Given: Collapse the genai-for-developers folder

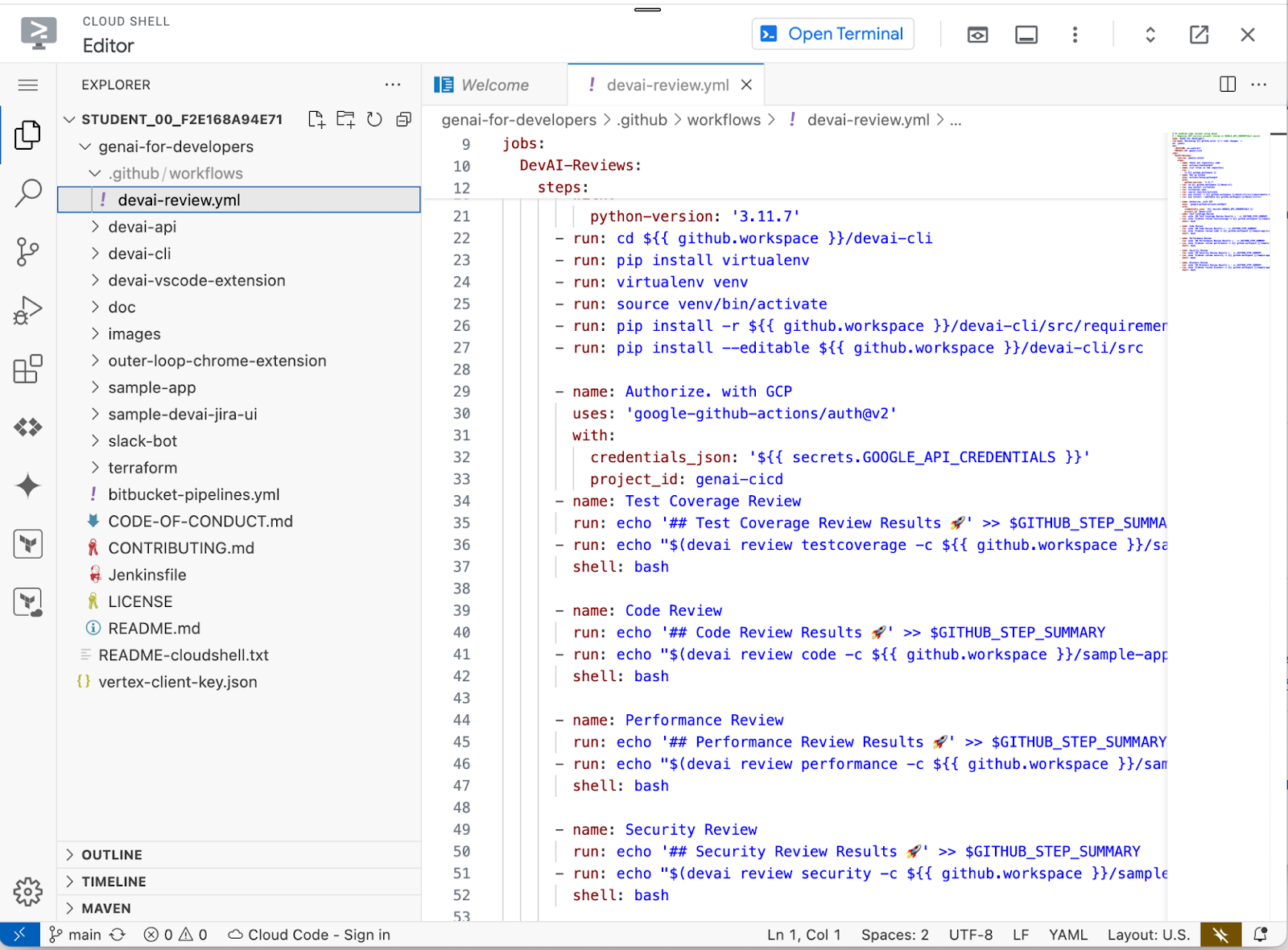Looking at the screenshot, I should pyautogui.click(x=175, y=147).
